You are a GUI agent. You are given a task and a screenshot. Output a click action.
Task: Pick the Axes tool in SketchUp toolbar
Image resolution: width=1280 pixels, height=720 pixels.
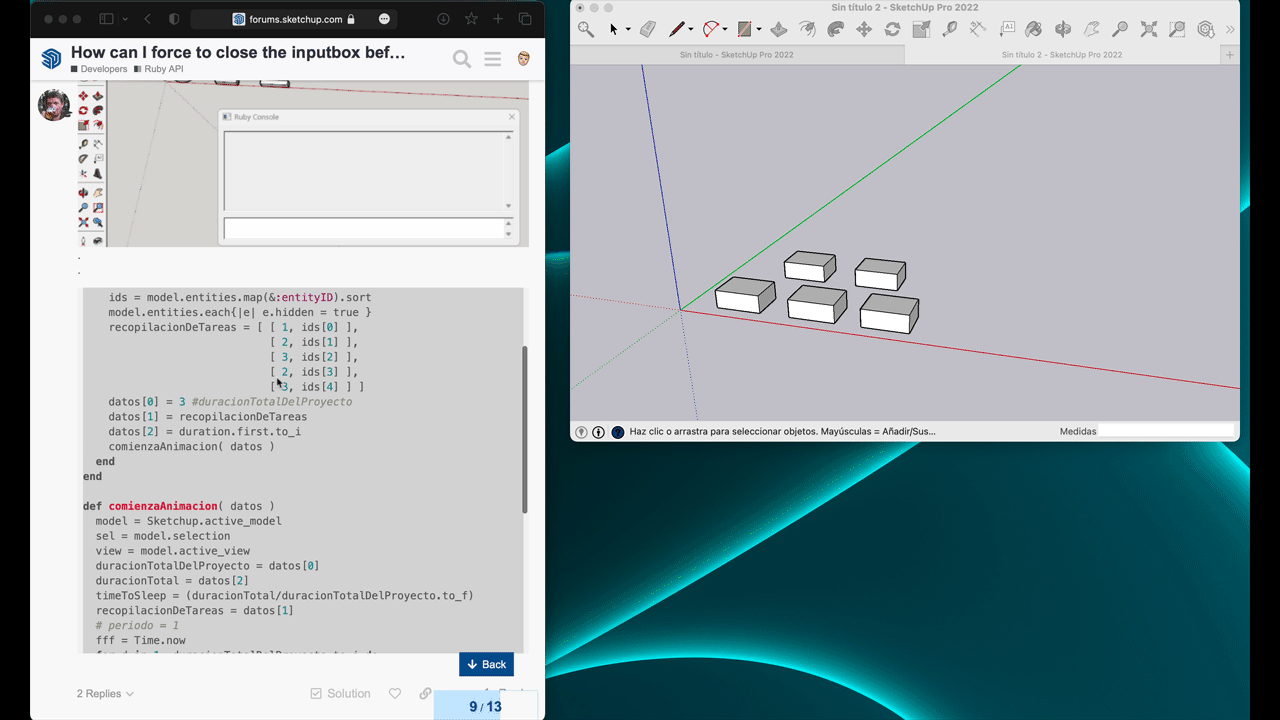click(x=978, y=30)
